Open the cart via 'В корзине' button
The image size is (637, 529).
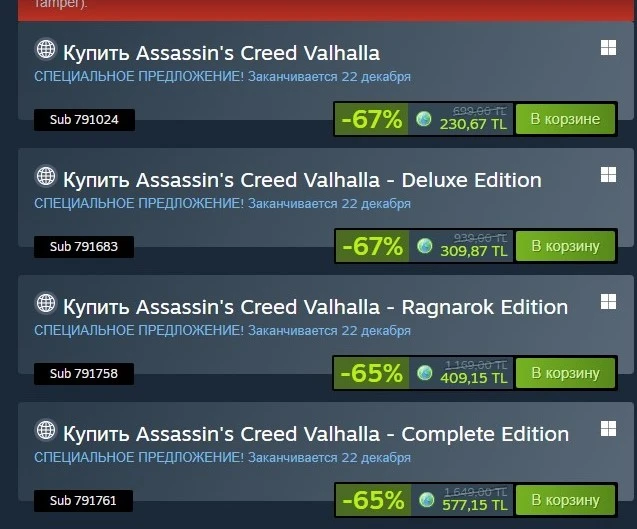[x=565, y=119]
